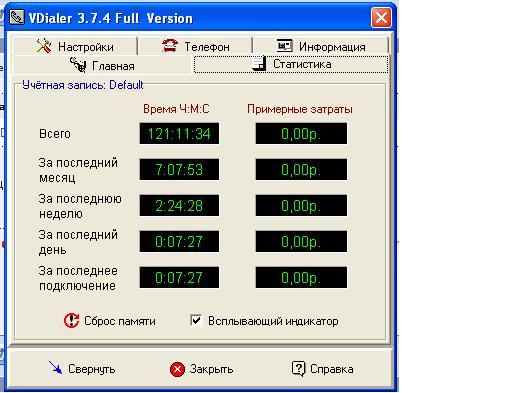Click the Учётная запись: Default label

83,85
